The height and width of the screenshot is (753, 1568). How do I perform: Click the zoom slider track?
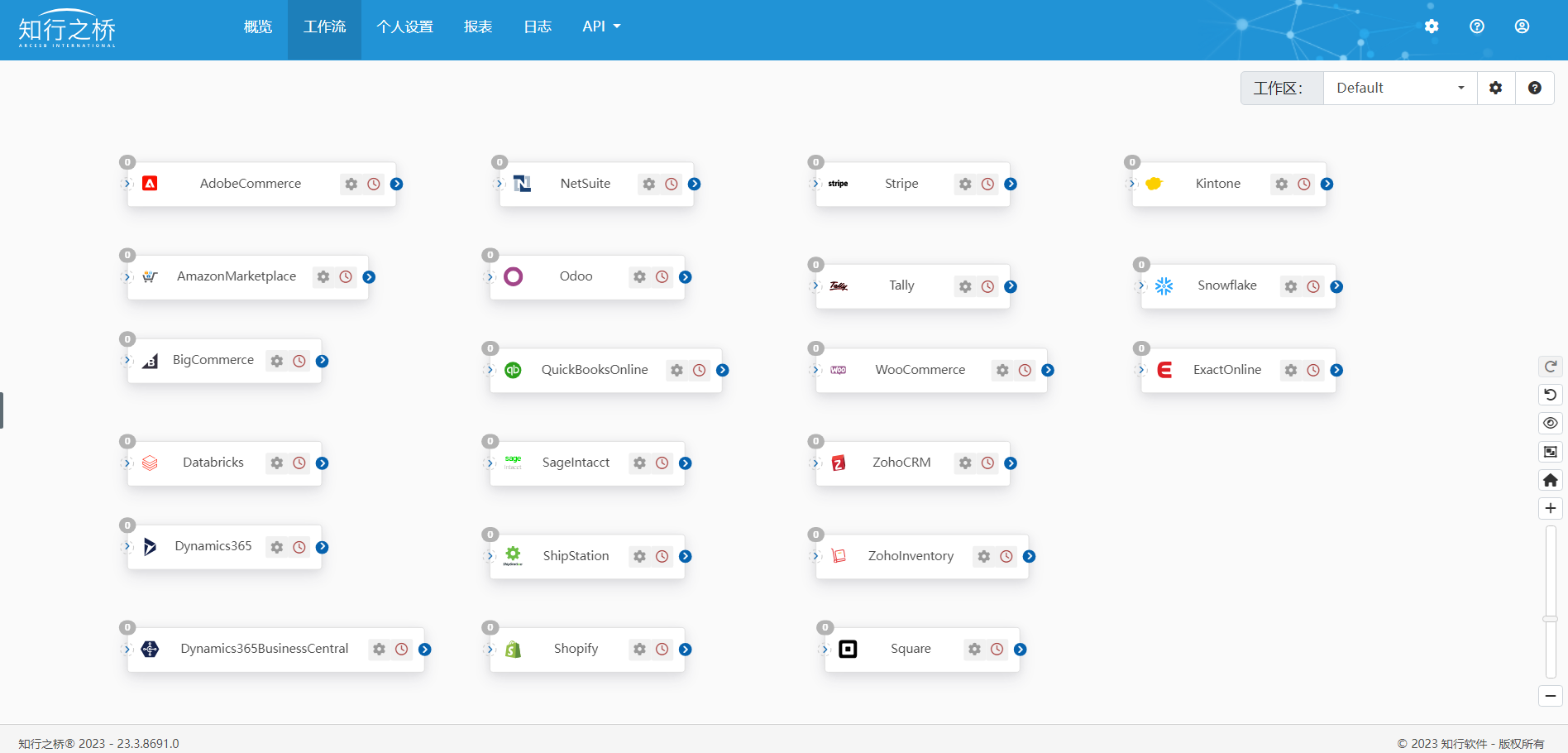pyautogui.click(x=1551, y=602)
